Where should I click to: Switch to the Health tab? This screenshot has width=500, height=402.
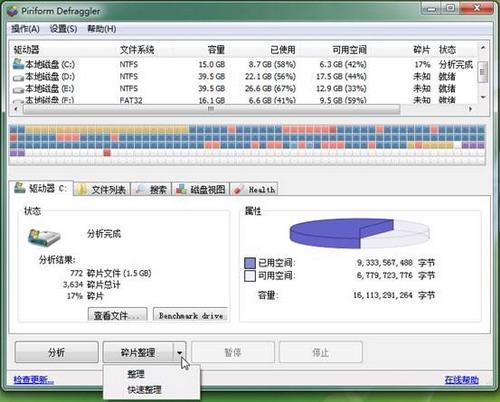254,189
